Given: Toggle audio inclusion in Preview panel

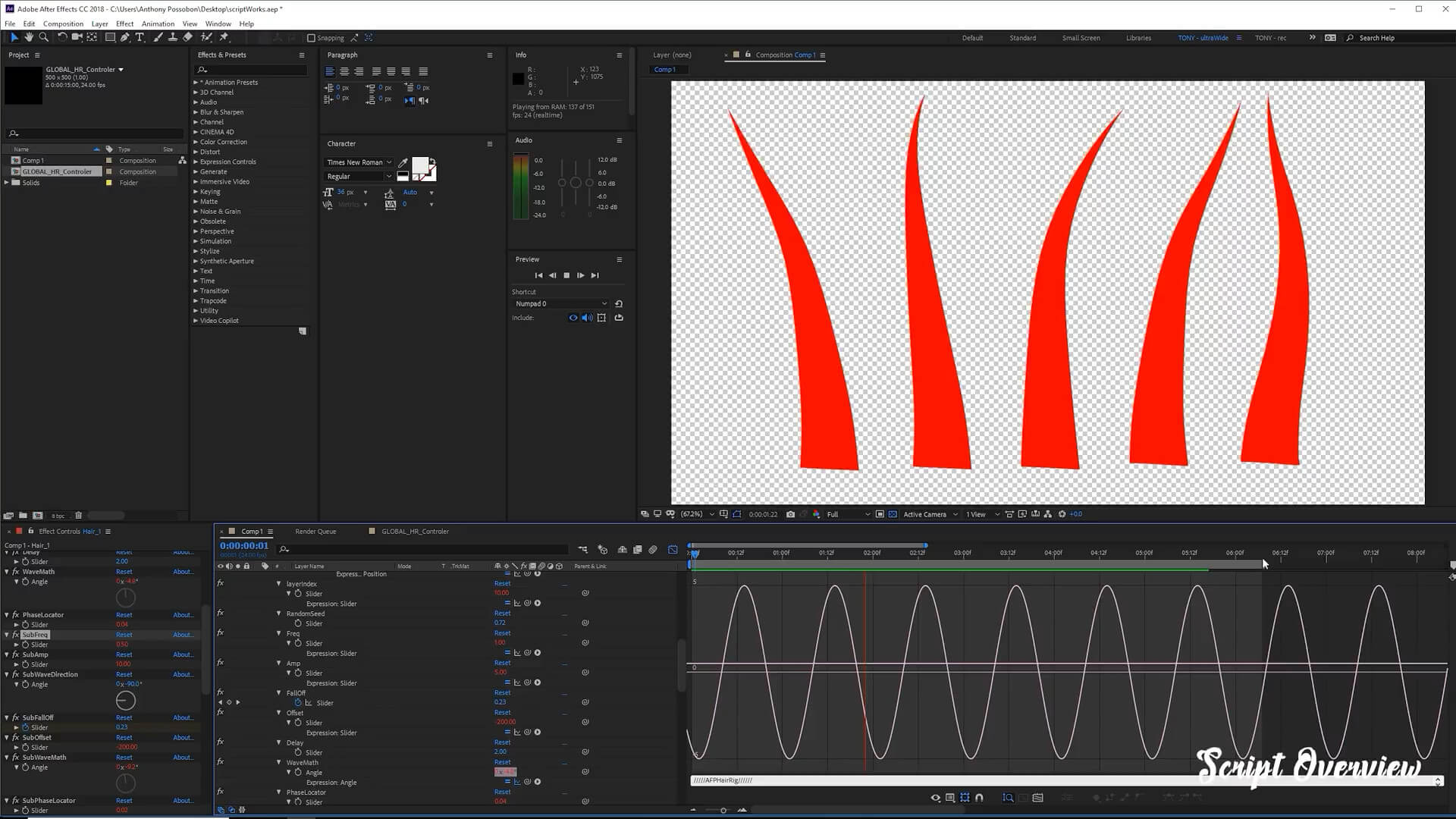Looking at the screenshot, I should click(x=587, y=318).
